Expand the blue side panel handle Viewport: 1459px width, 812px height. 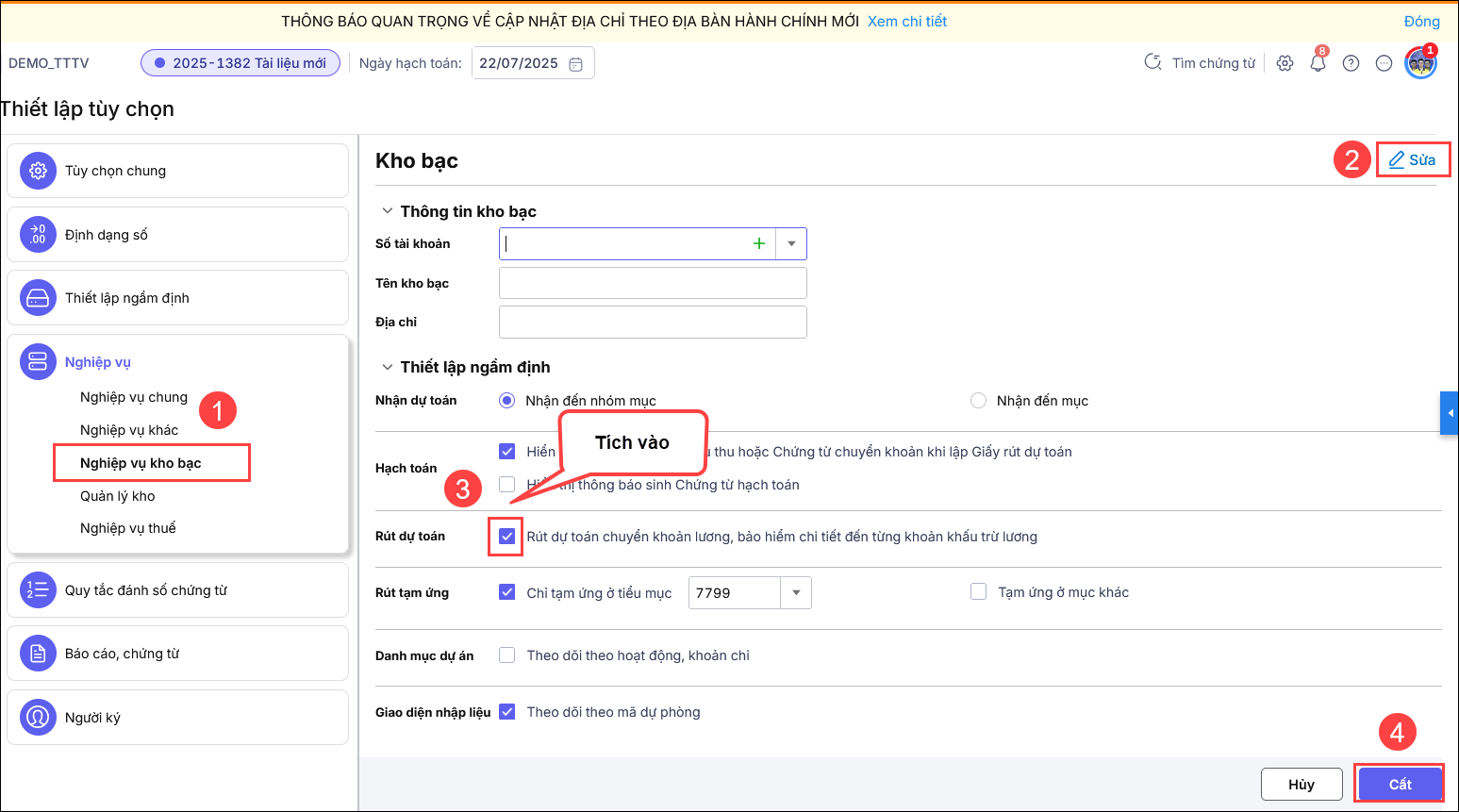(1450, 413)
